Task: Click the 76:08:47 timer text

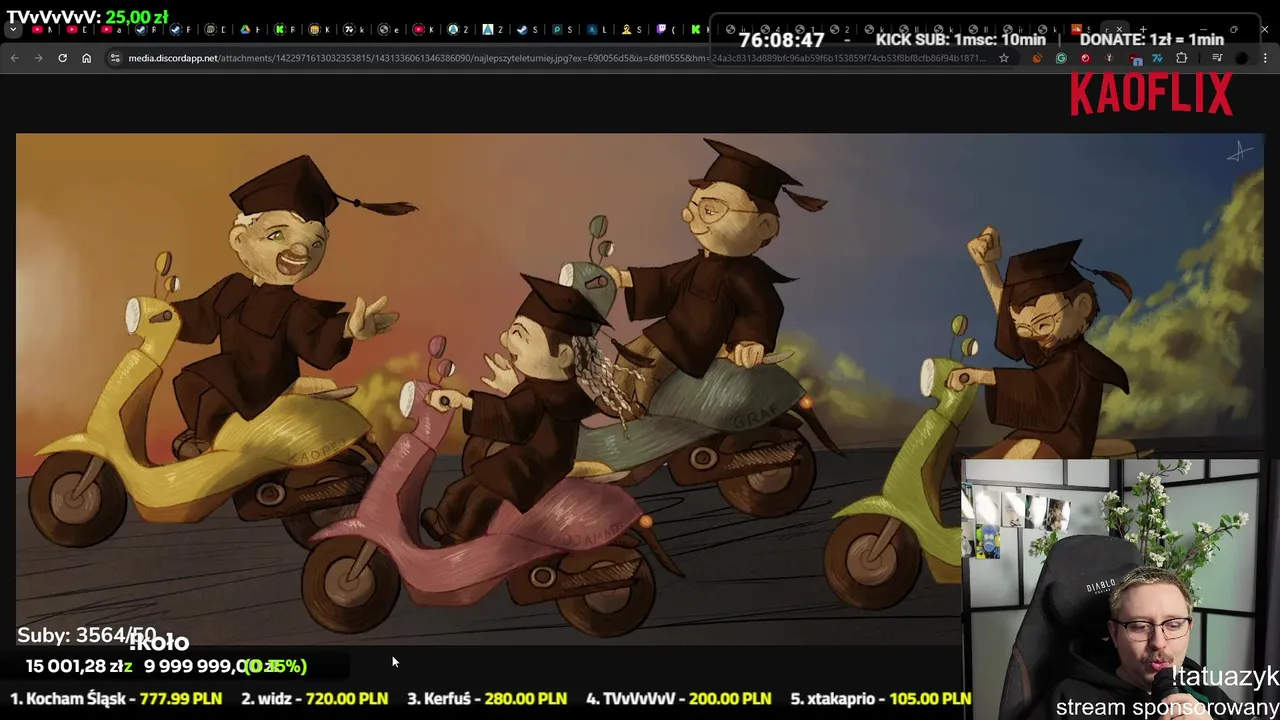Action: click(x=781, y=40)
